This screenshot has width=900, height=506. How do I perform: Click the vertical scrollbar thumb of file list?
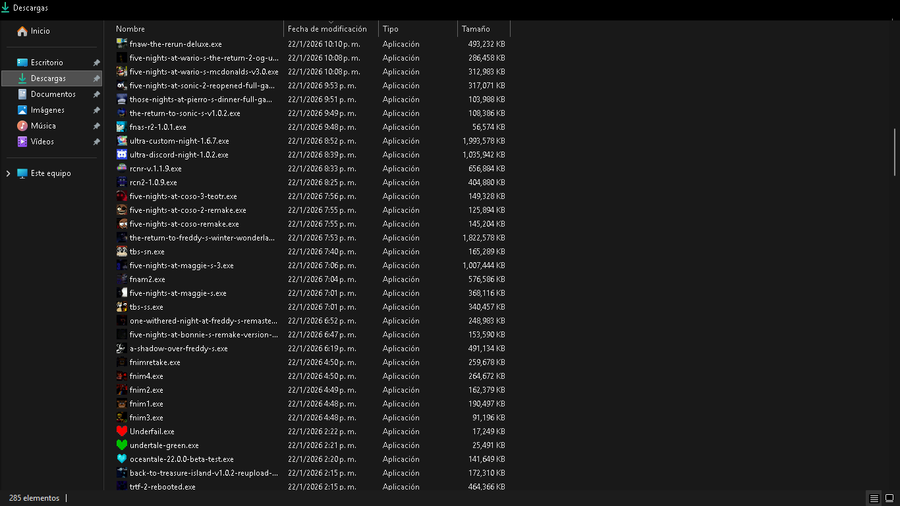(894, 152)
